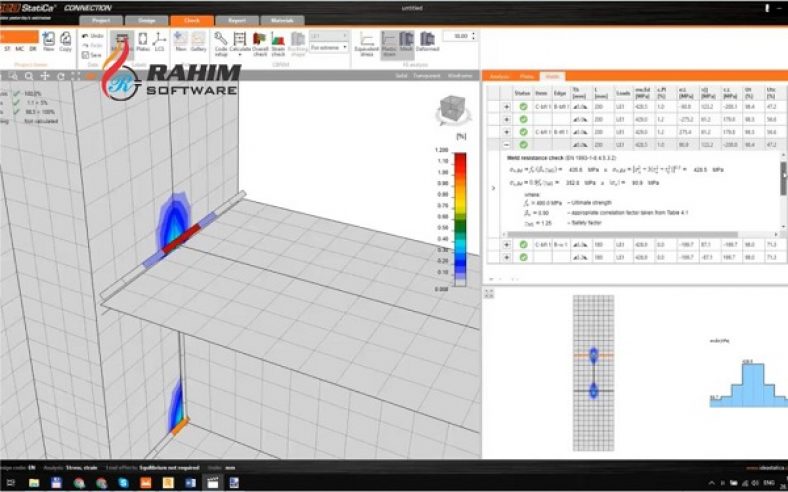Select the ST design type
Viewport: 788px width, 492px height.
pyautogui.click(x=7, y=49)
